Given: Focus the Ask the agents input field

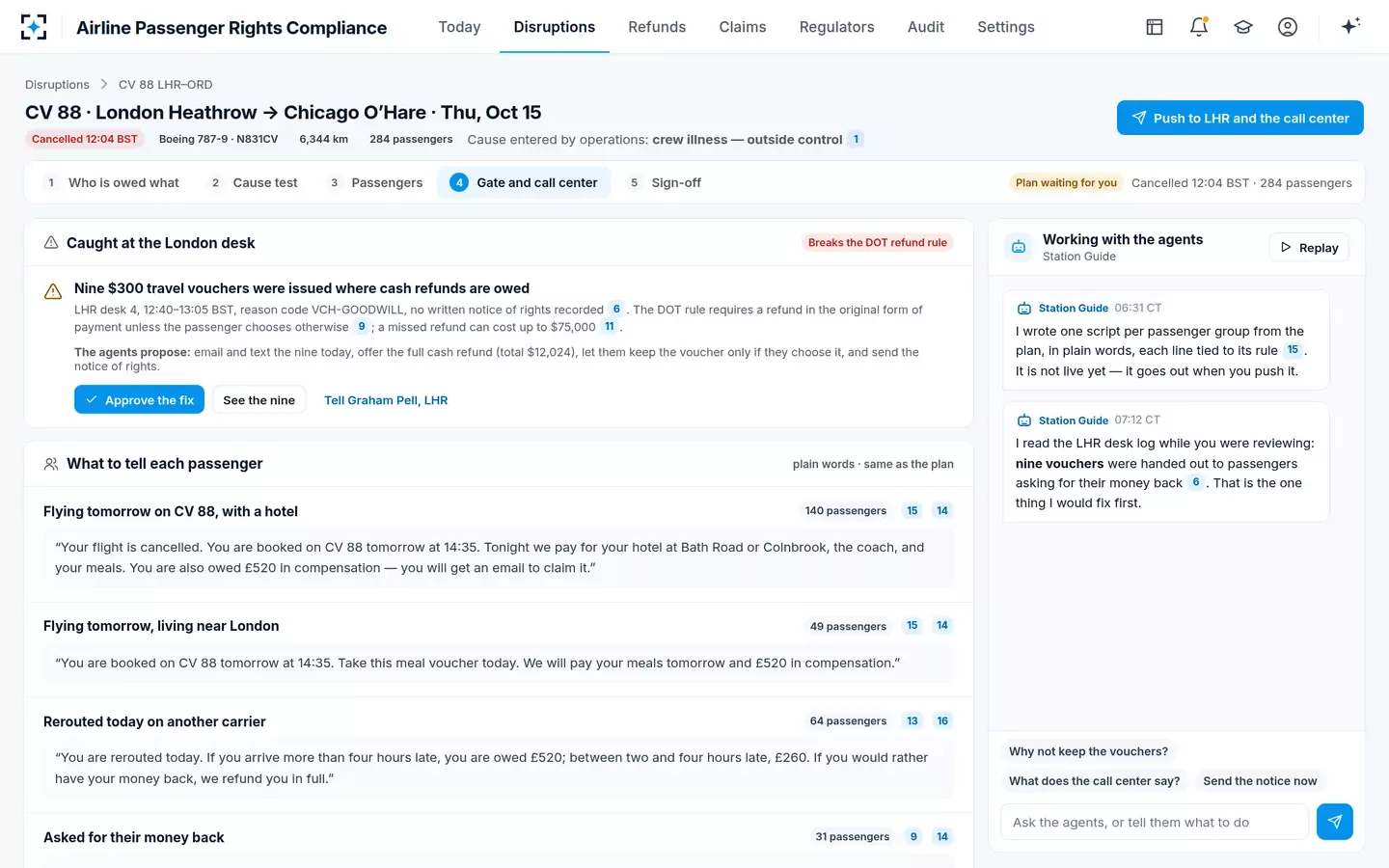Looking at the screenshot, I should [x=1155, y=822].
